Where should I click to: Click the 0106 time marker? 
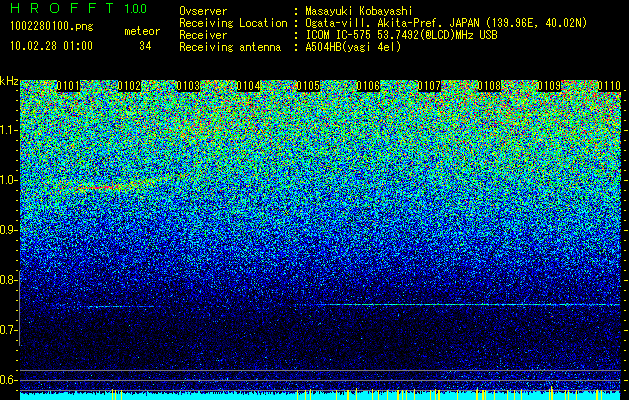pos(368,86)
